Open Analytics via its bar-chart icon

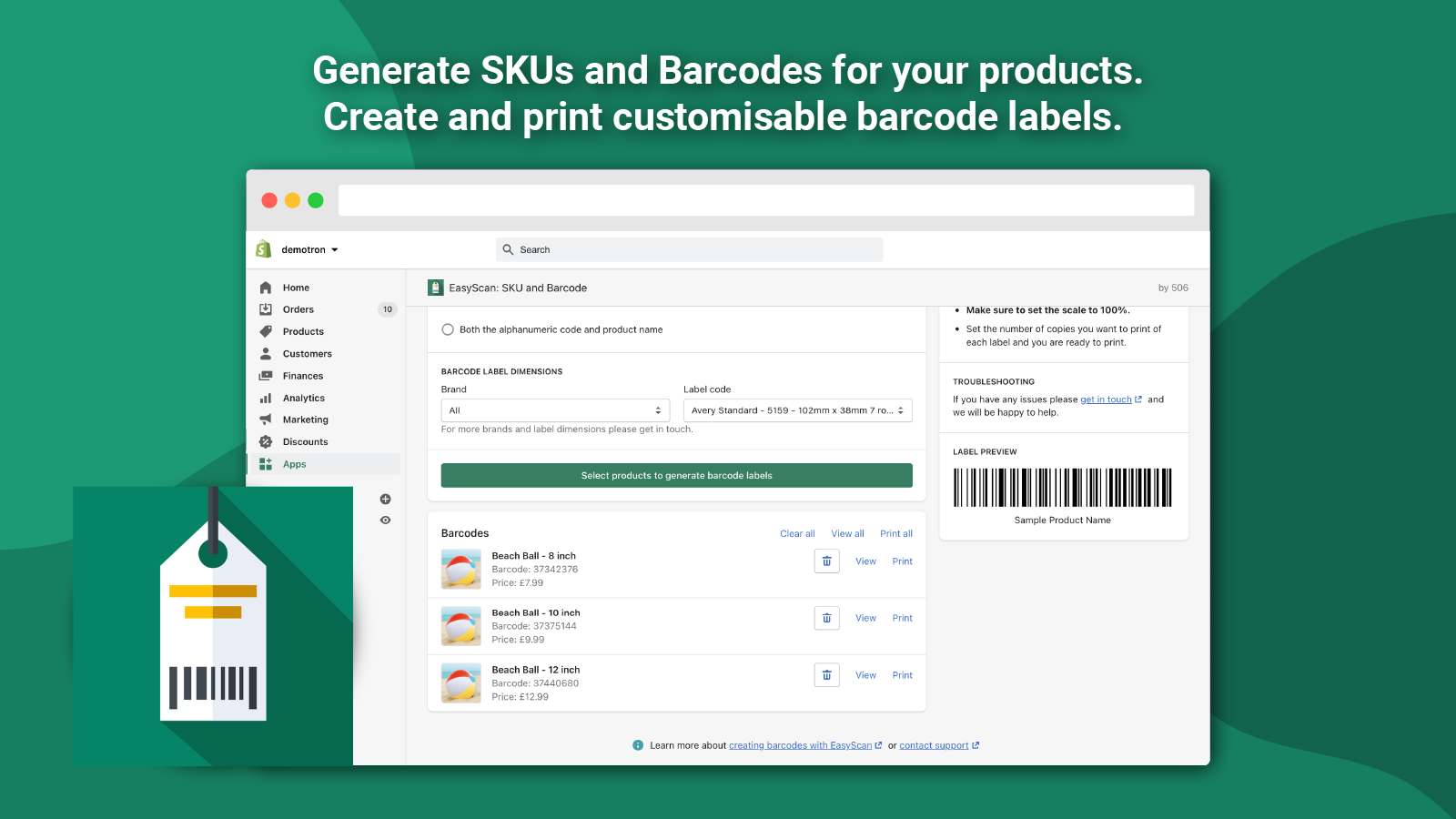click(x=266, y=398)
